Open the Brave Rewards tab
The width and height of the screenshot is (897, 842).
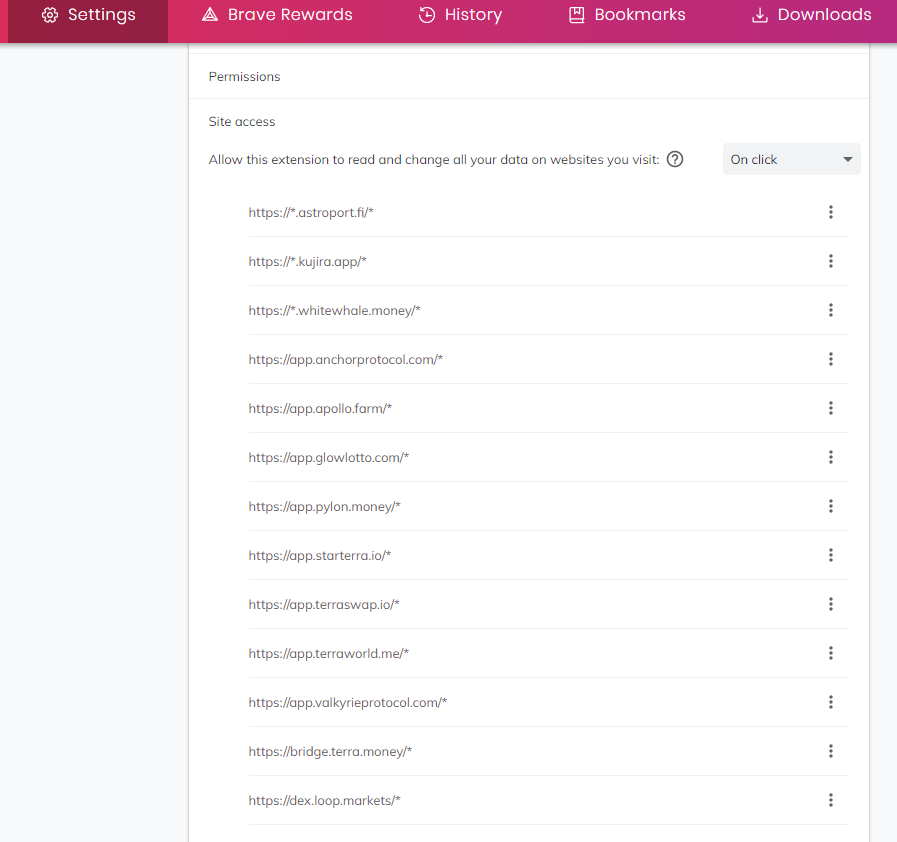pyautogui.click(x=277, y=15)
